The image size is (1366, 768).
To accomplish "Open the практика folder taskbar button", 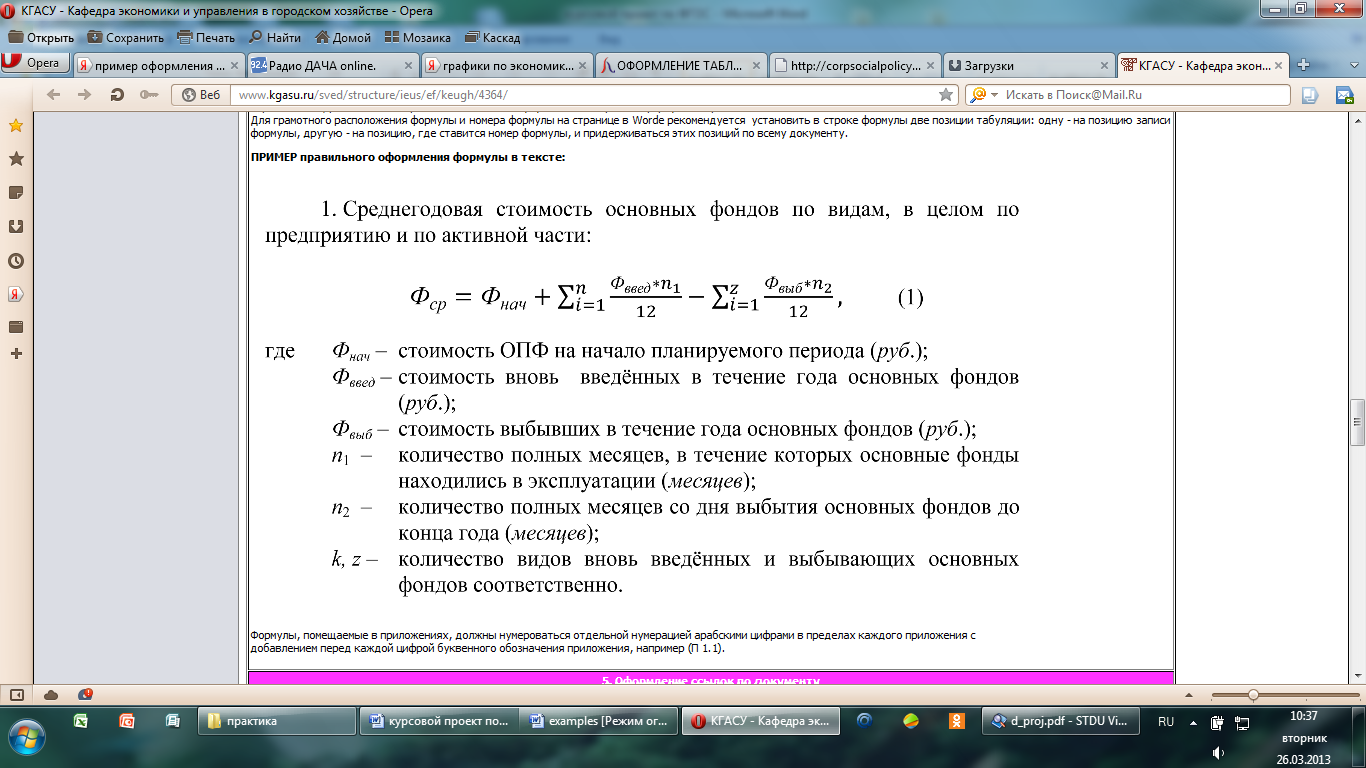I will click(x=278, y=721).
